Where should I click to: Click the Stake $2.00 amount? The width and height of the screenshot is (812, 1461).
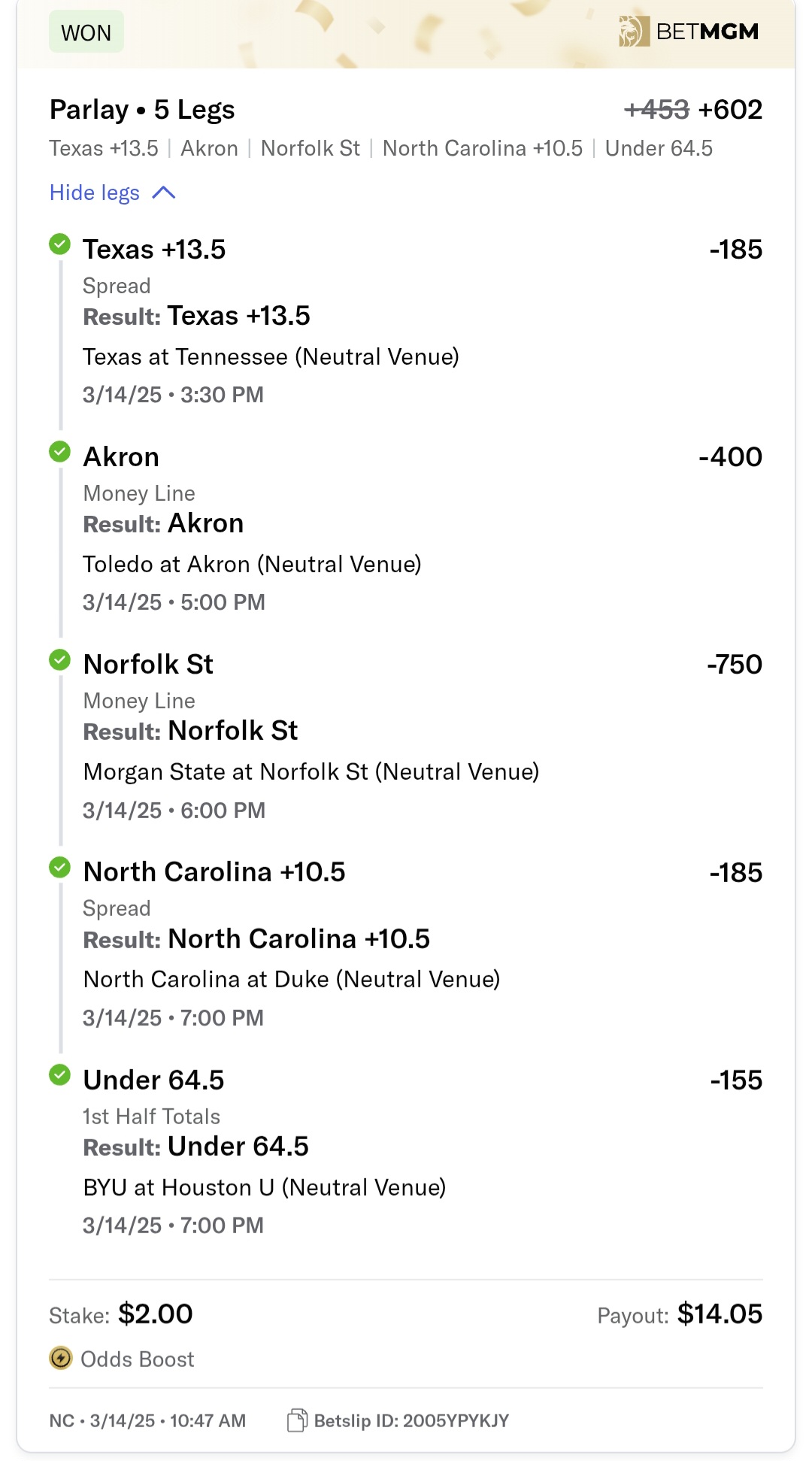tap(155, 1314)
